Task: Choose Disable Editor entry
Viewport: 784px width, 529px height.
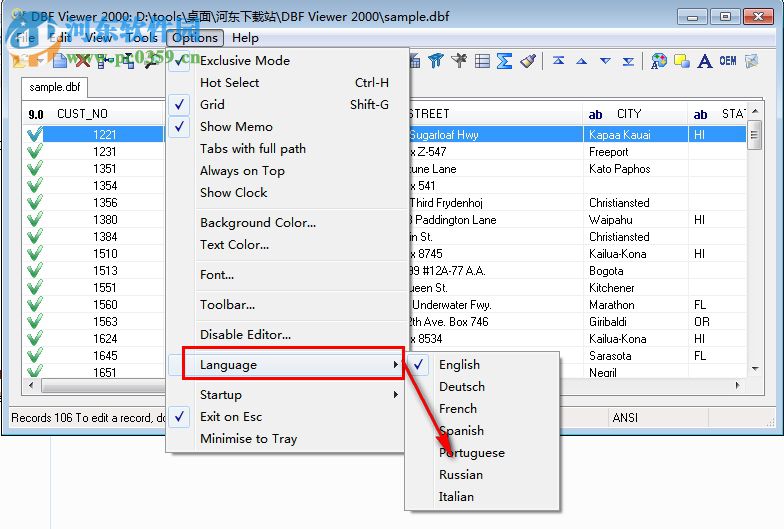Action: [286, 334]
